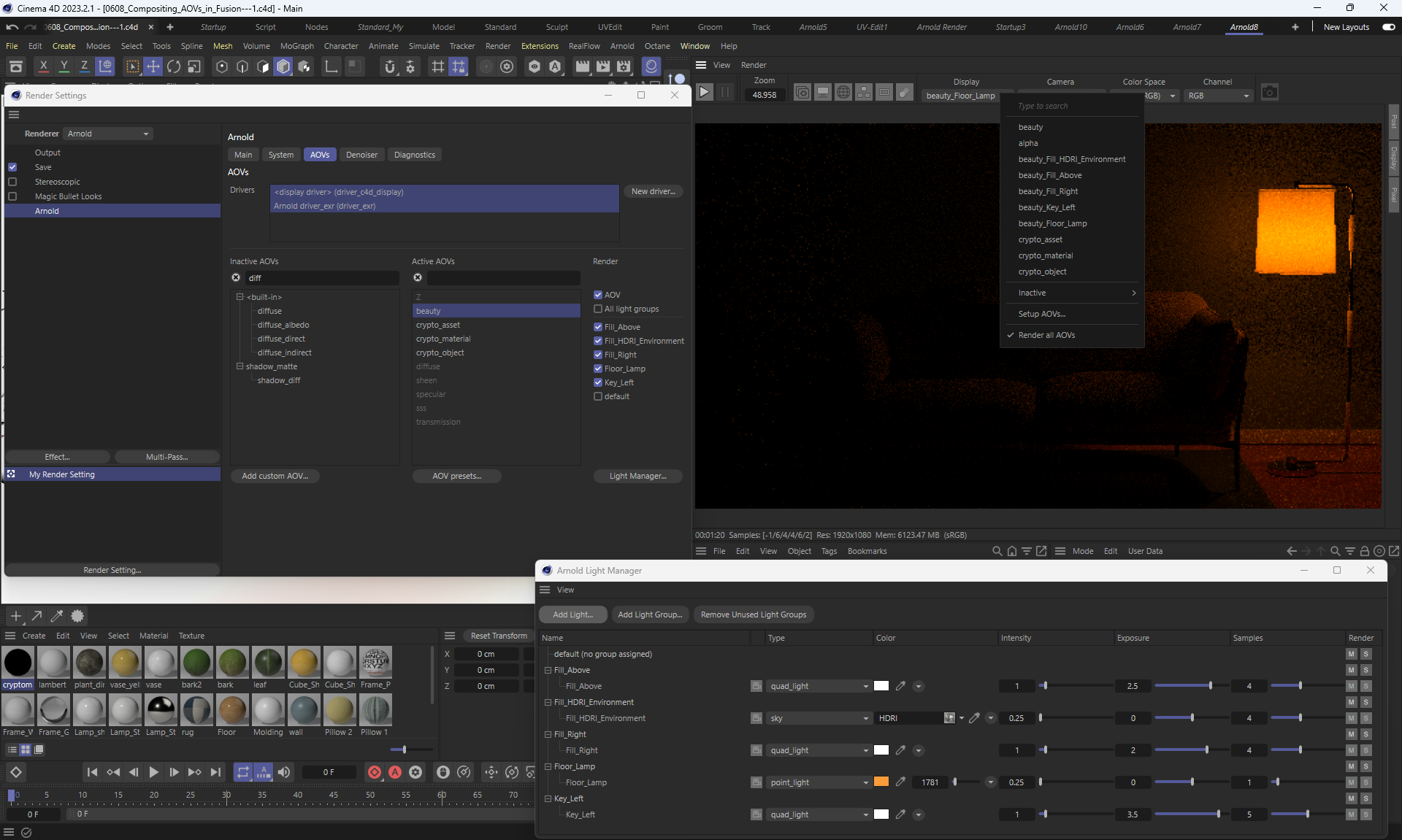The image size is (1402, 840).
Task: Start the IPR render with play button
Action: click(x=704, y=93)
